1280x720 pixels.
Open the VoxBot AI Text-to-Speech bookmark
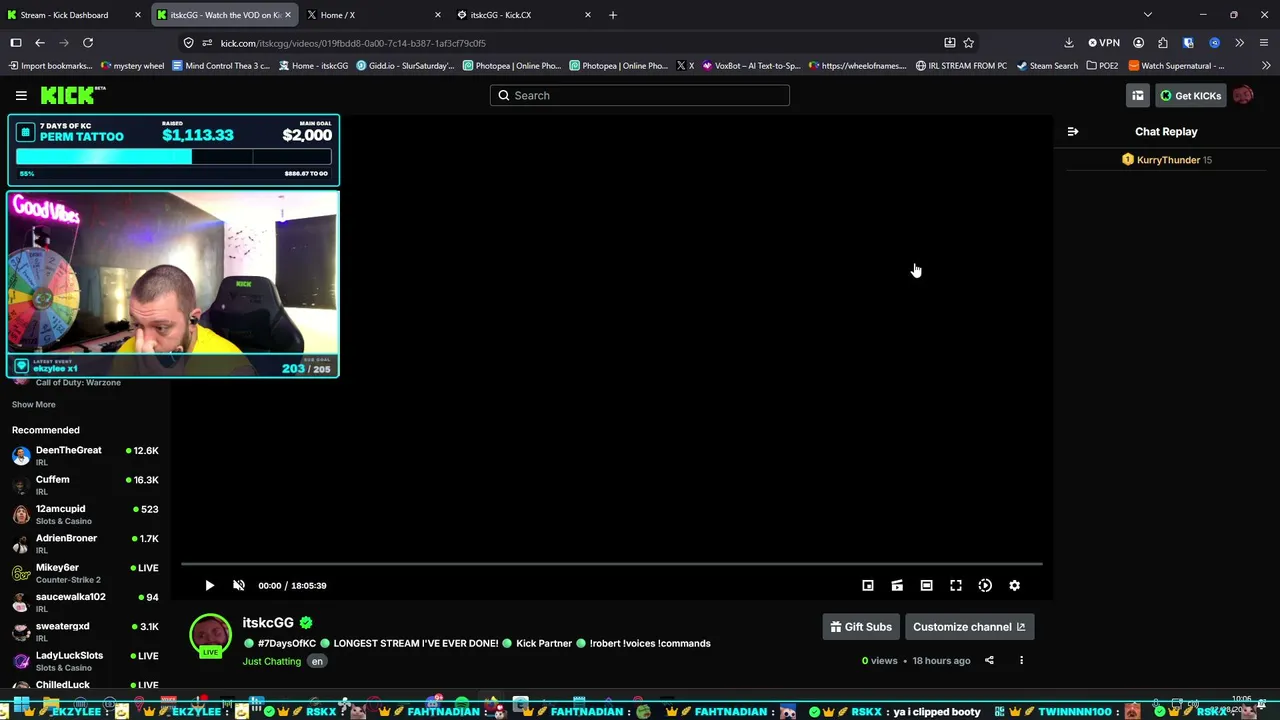click(x=751, y=66)
